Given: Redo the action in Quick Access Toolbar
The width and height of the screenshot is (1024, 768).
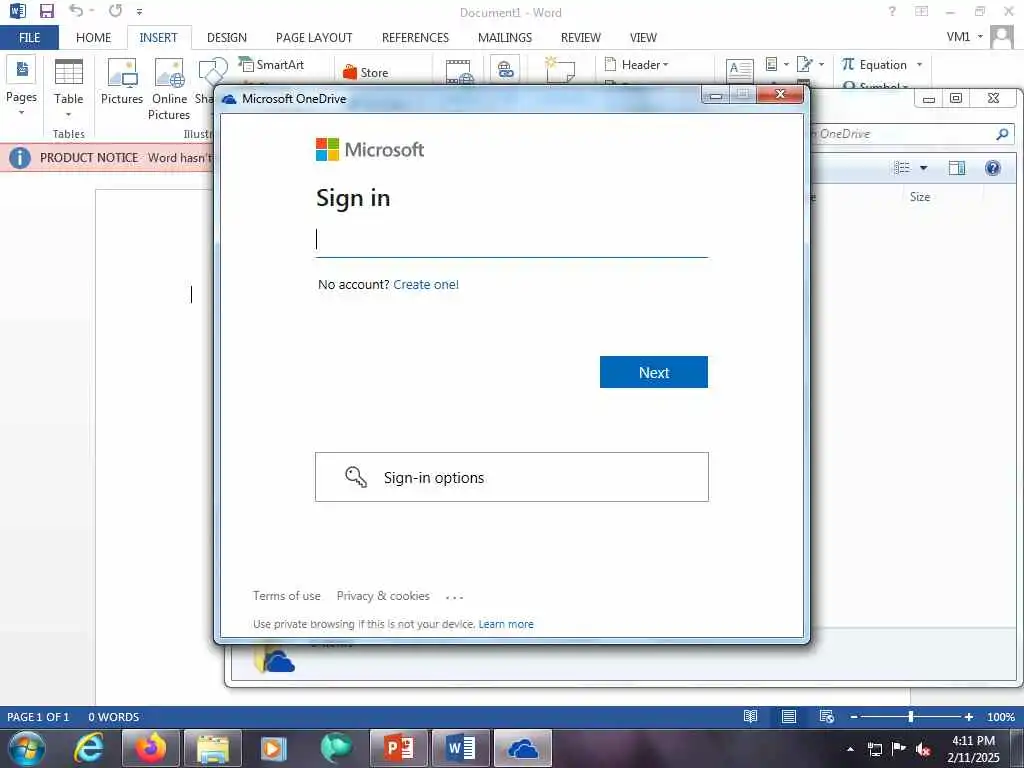Looking at the screenshot, I should pos(116,10).
